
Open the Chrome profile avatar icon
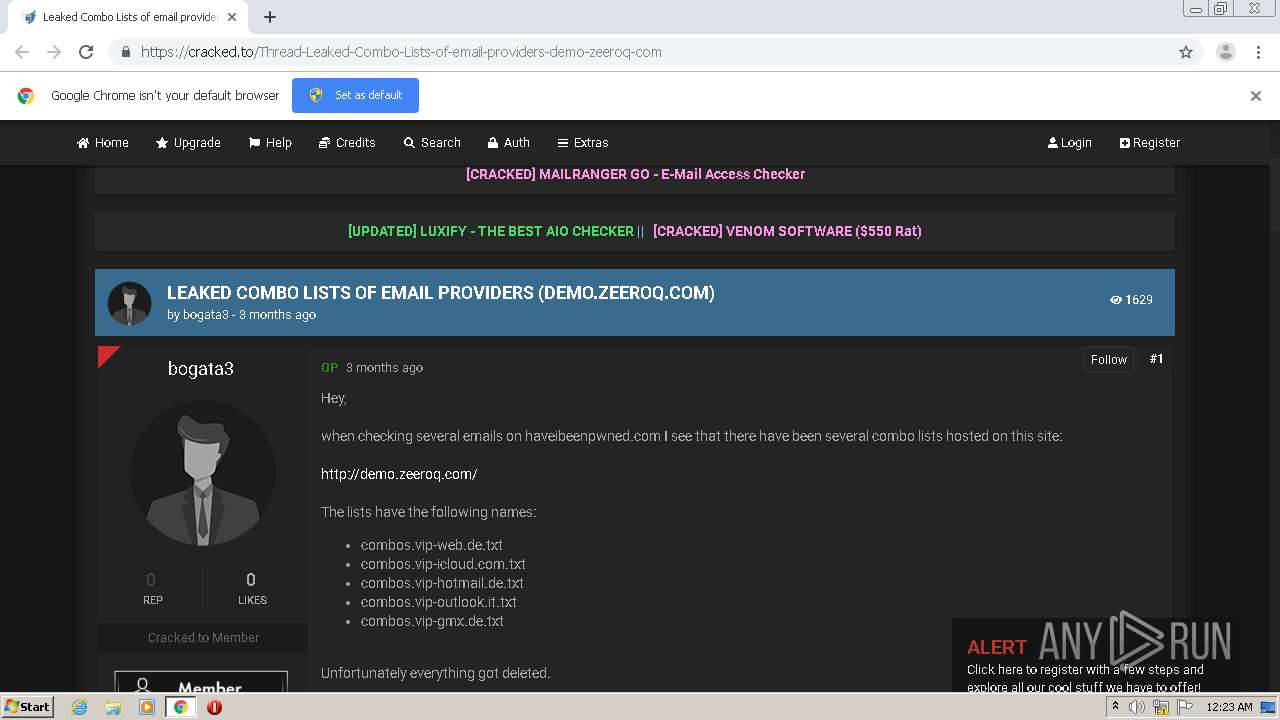[1225, 52]
